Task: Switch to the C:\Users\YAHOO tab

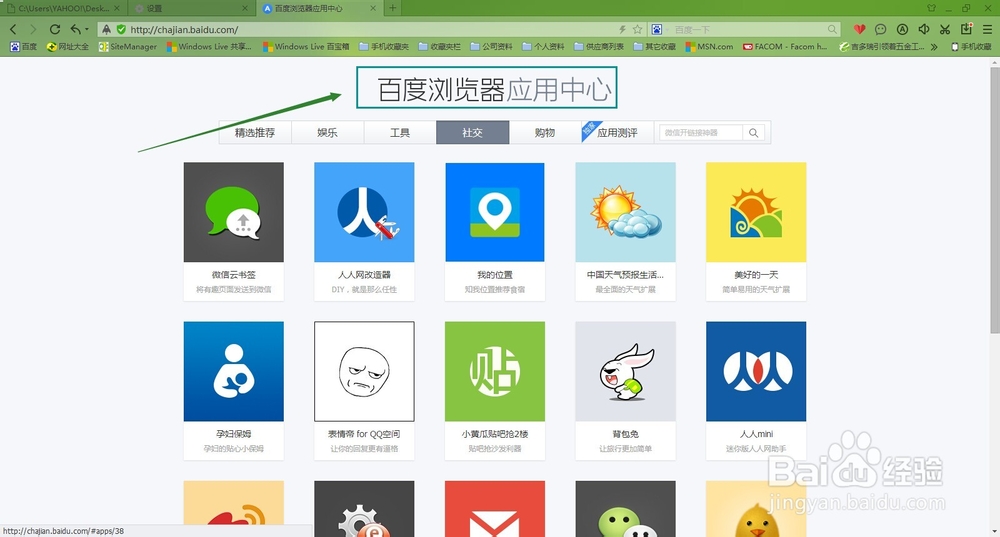Action: [62, 8]
